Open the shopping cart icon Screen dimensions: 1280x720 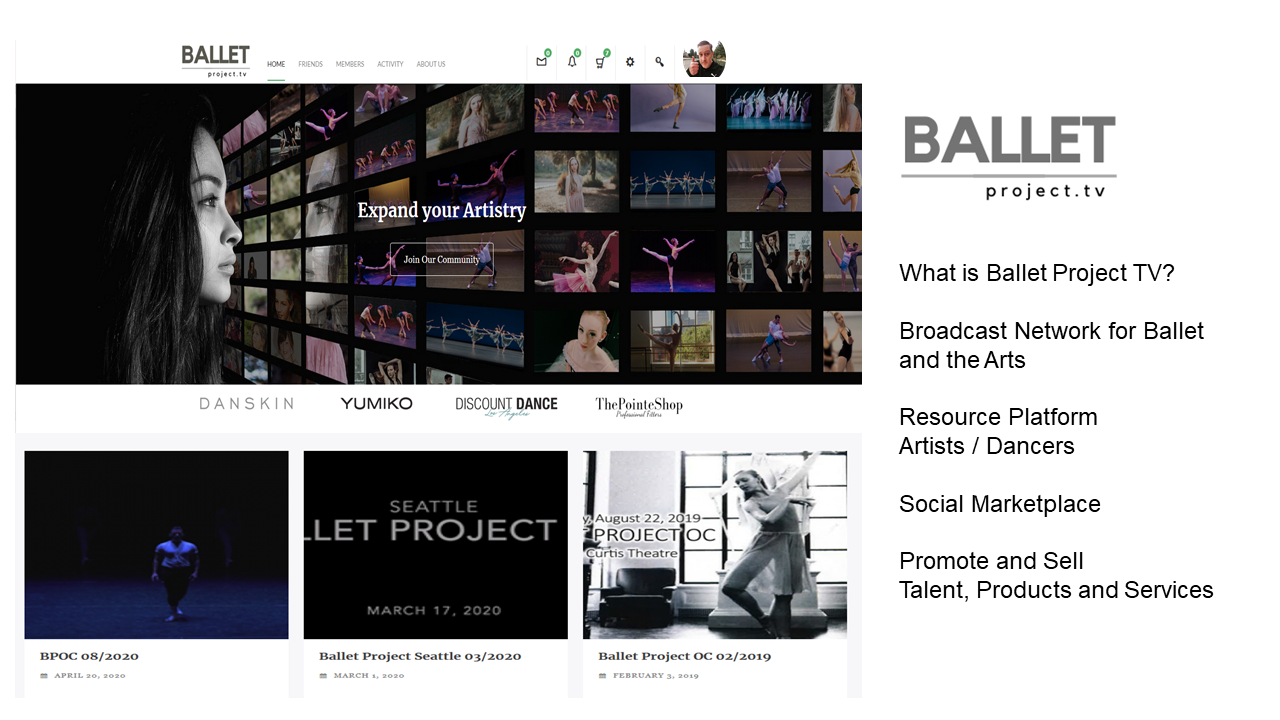pyautogui.click(x=600, y=62)
